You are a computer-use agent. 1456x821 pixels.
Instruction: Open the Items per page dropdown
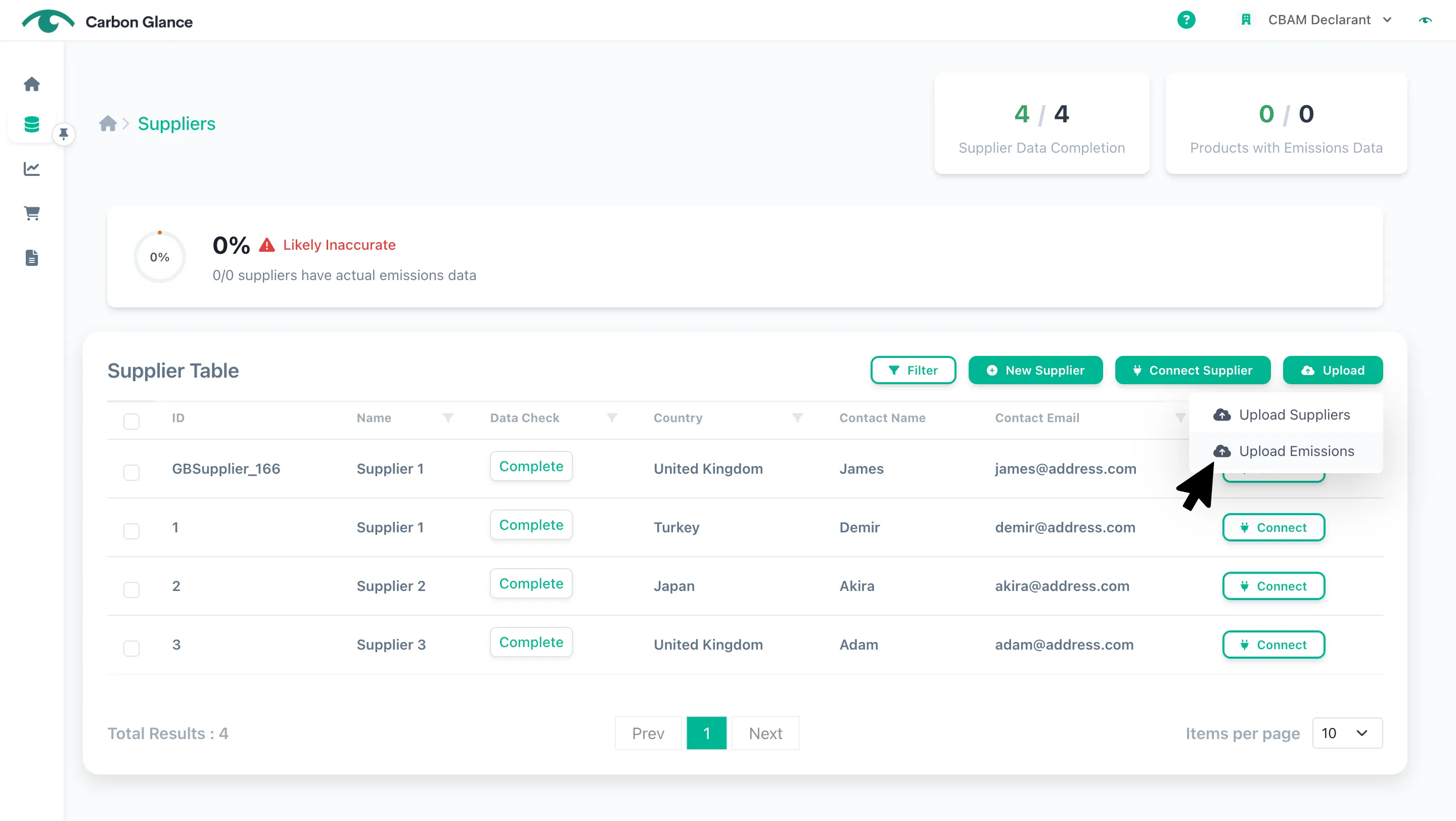pyautogui.click(x=1347, y=733)
